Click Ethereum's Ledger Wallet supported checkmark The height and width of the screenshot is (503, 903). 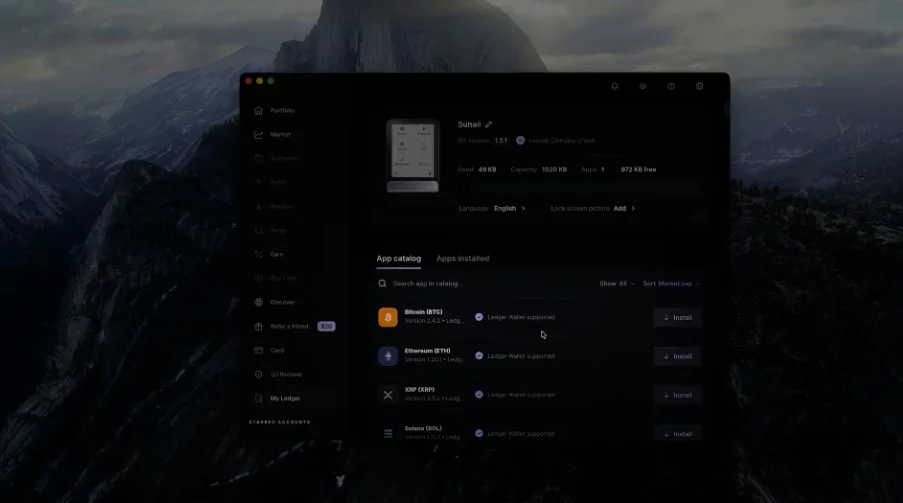click(479, 356)
